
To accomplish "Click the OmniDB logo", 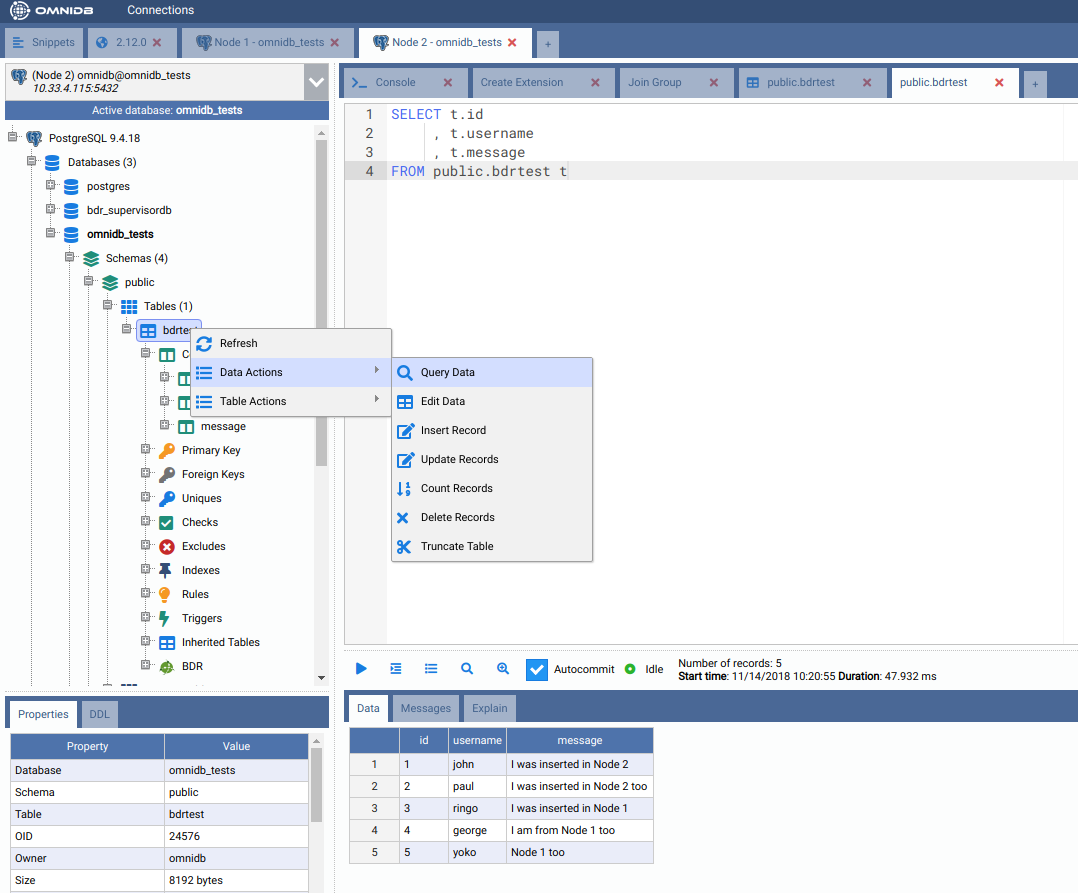I will (x=54, y=11).
